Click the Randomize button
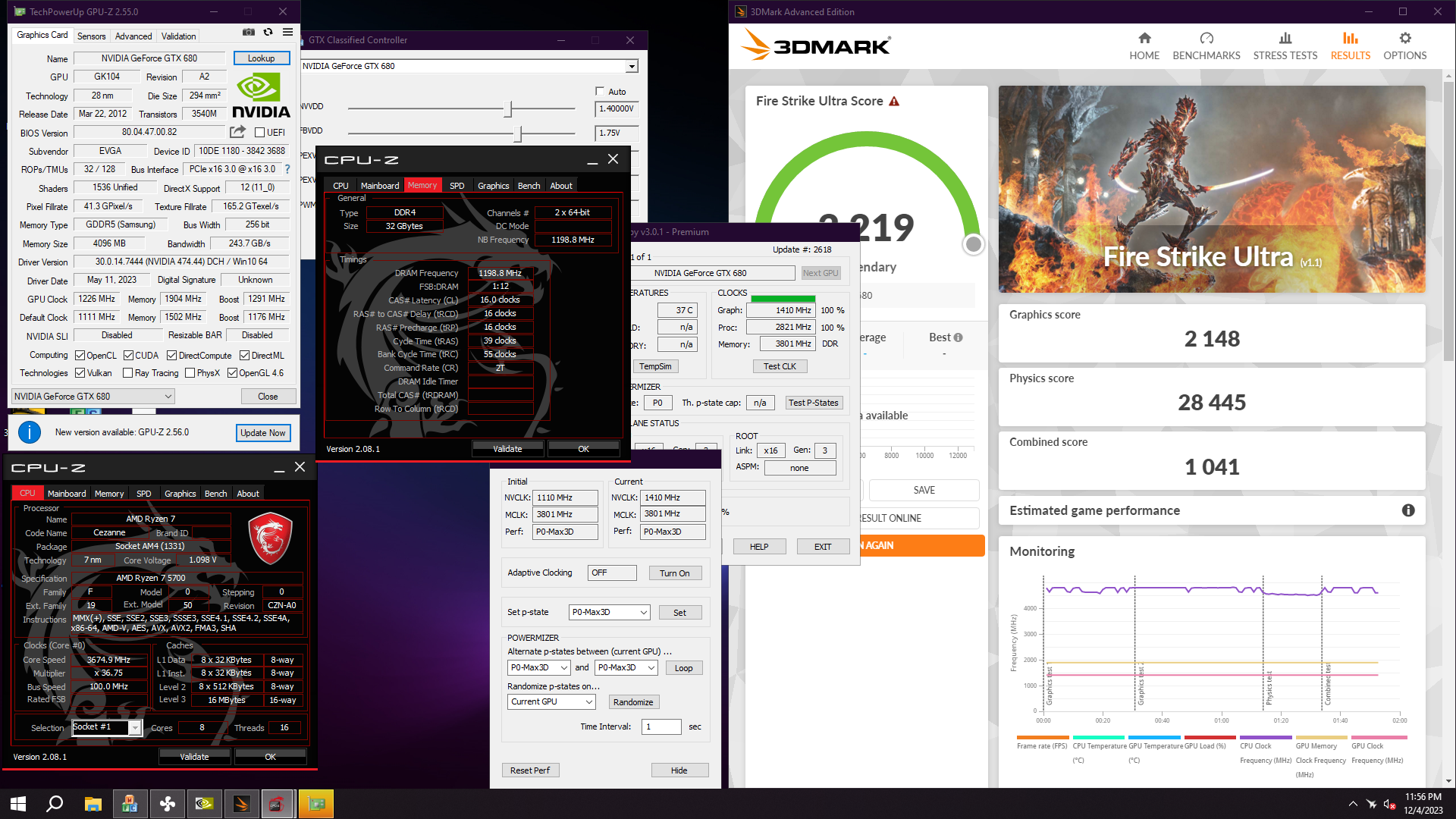This screenshot has height=819, width=1456. [x=633, y=702]
